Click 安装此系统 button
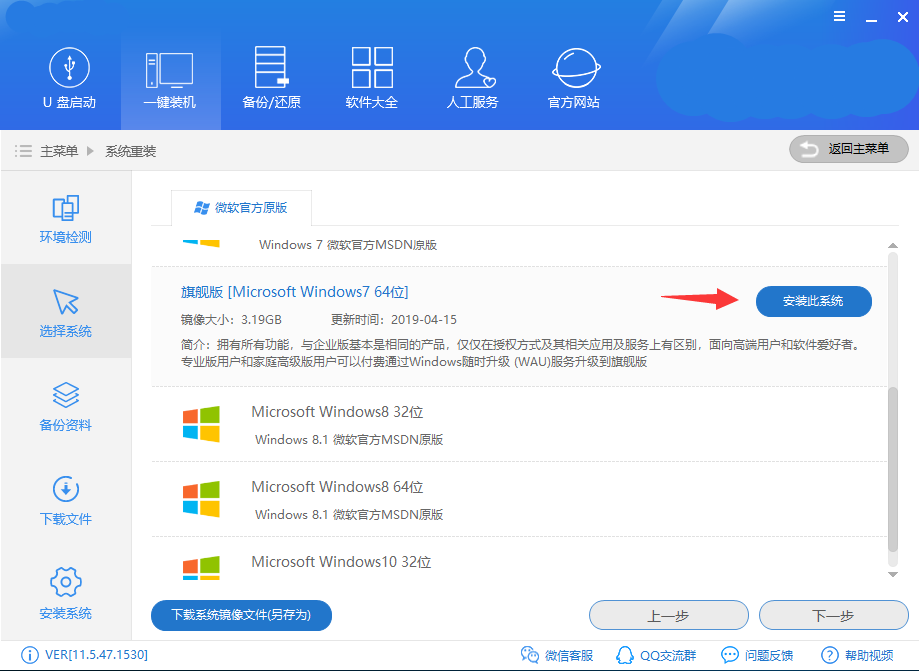Screen dimensions: 919x671 814,301
